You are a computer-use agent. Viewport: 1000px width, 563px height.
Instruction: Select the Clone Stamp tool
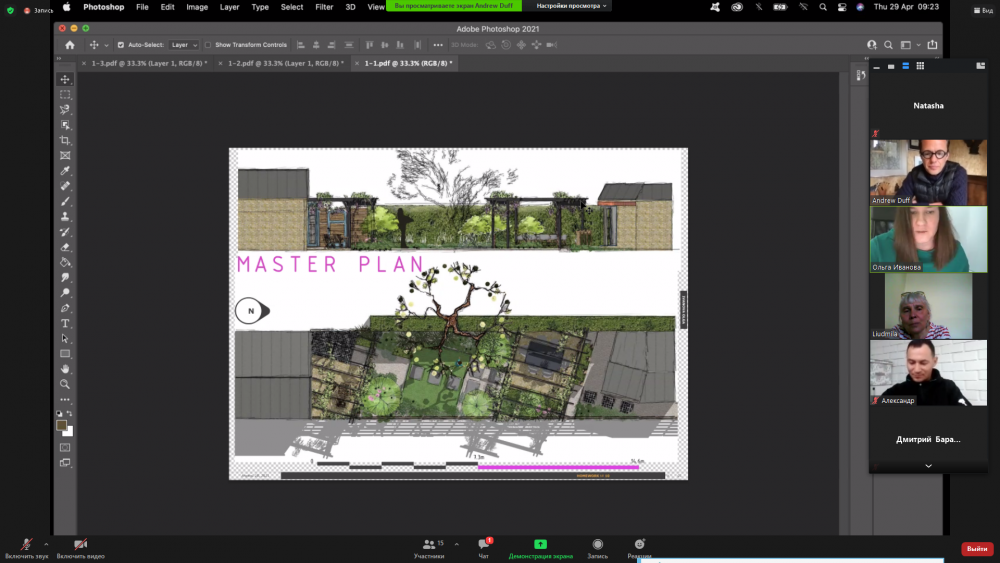(x=65, y=217)
